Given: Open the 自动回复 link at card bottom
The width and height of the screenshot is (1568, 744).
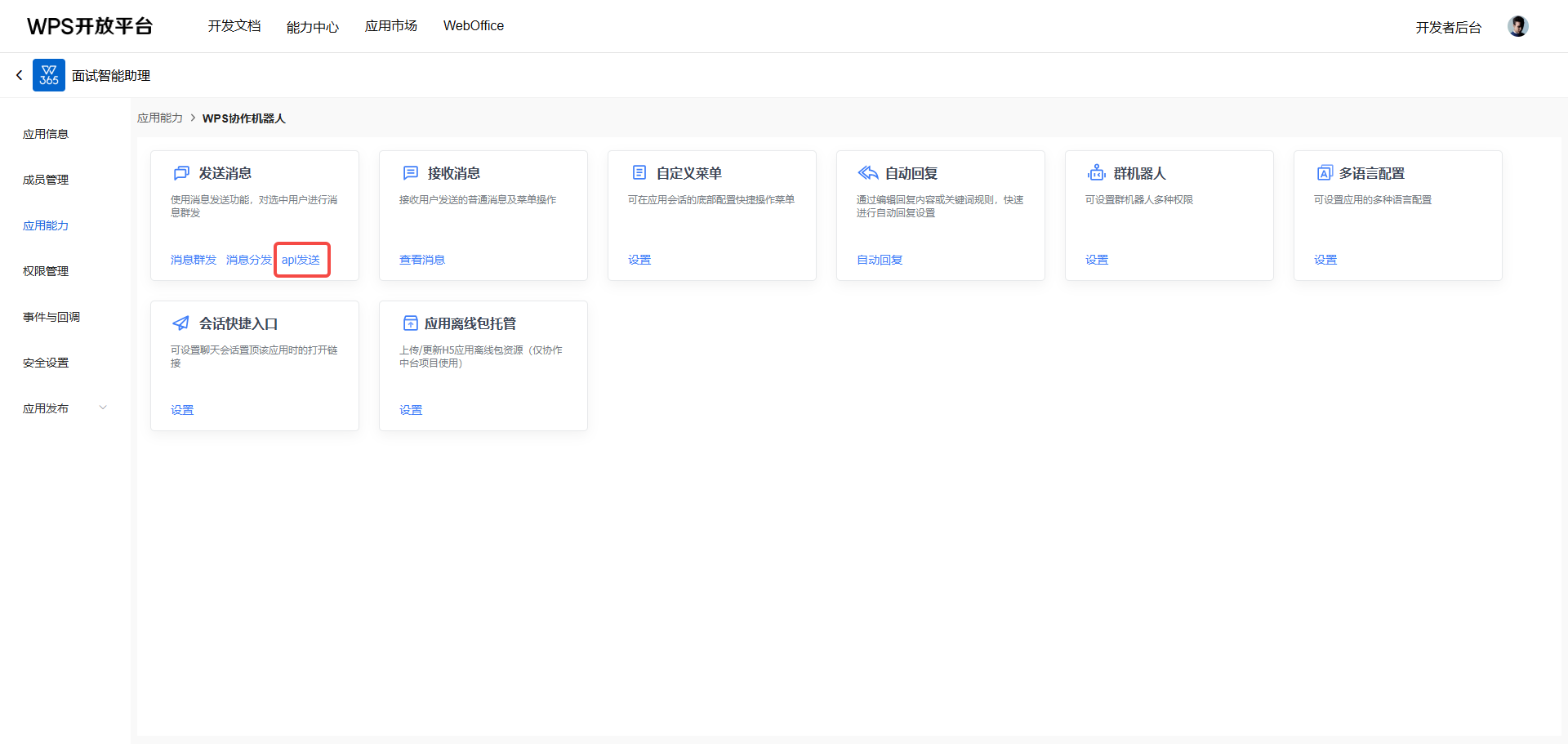Looking at the screenshot, I should click(880, 260).
